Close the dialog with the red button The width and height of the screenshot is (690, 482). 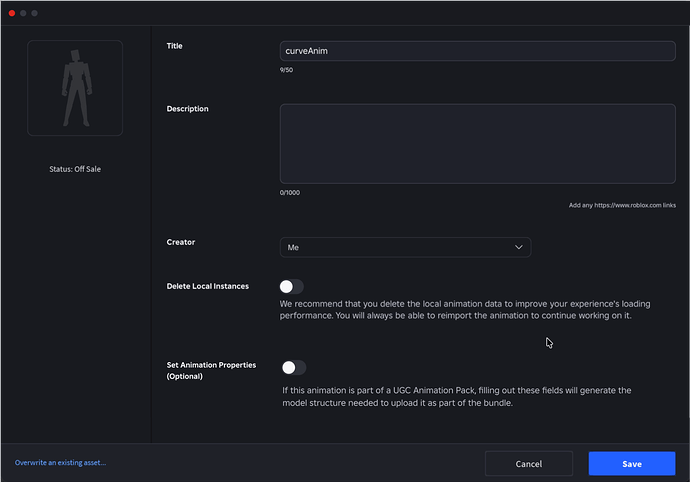(12, 13)
